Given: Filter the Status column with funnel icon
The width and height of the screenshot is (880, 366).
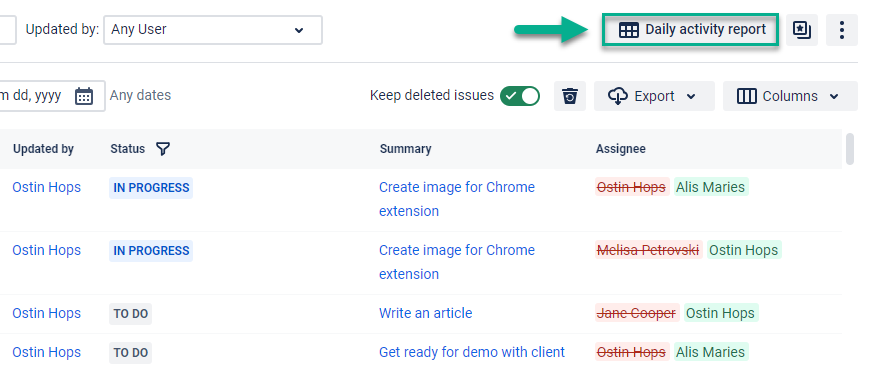Looking at the screenshot, I should 163,149.
